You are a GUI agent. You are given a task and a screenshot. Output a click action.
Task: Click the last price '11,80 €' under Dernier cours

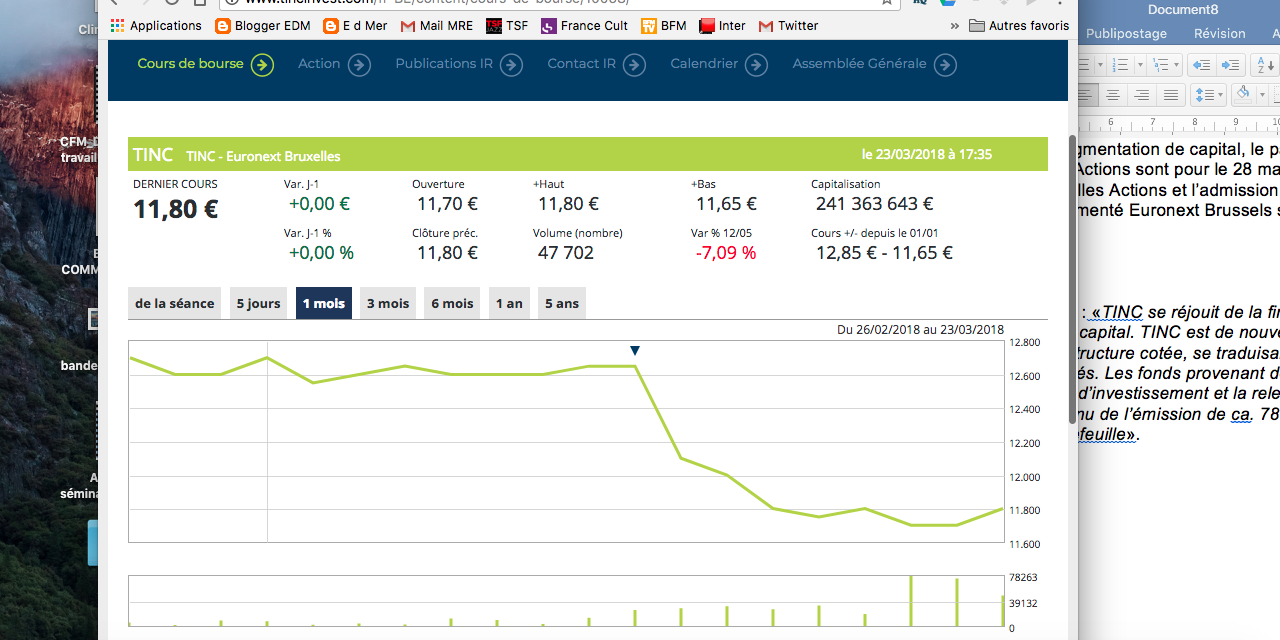[x=176, y=209]
